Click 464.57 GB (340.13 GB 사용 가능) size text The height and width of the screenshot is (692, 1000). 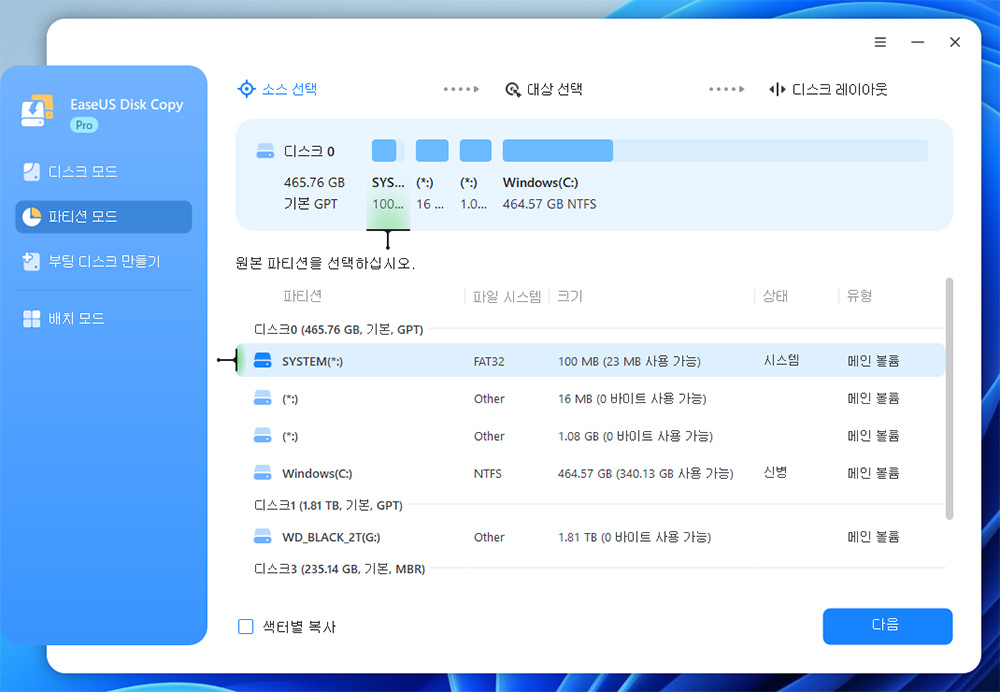coord(645,473)
